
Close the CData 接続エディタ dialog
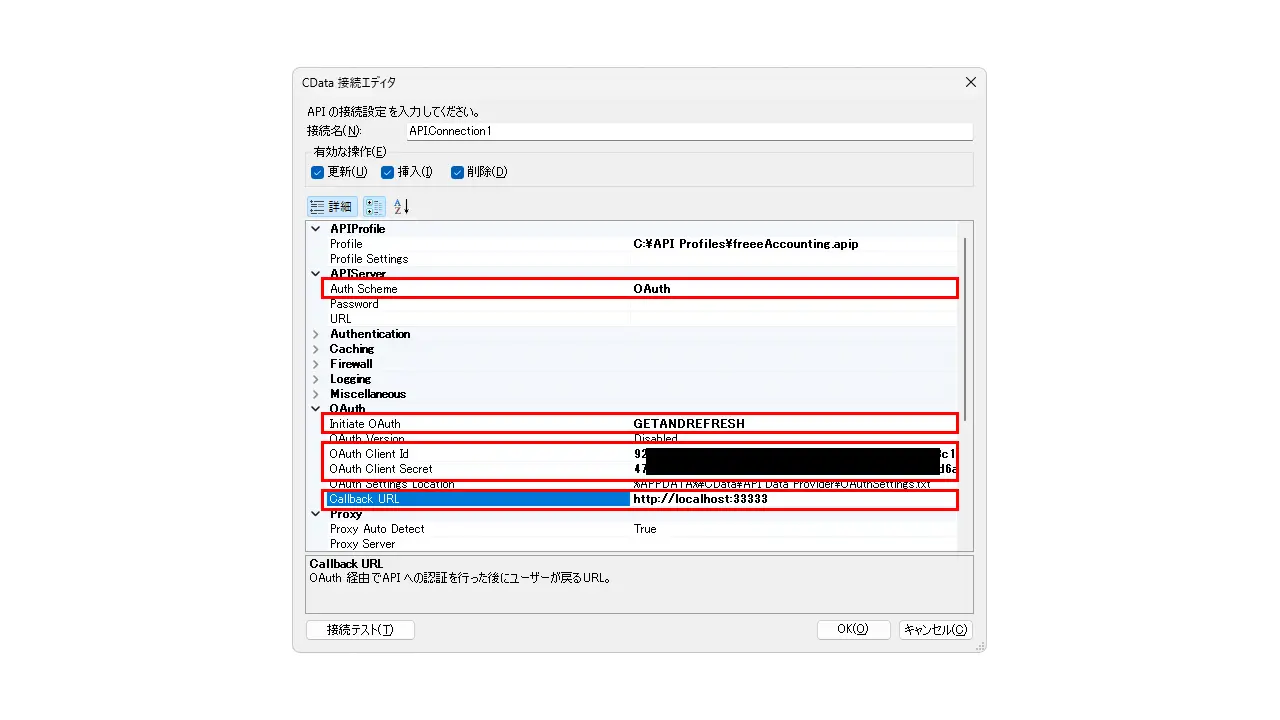pyautogui.click(x=970, y=82)
